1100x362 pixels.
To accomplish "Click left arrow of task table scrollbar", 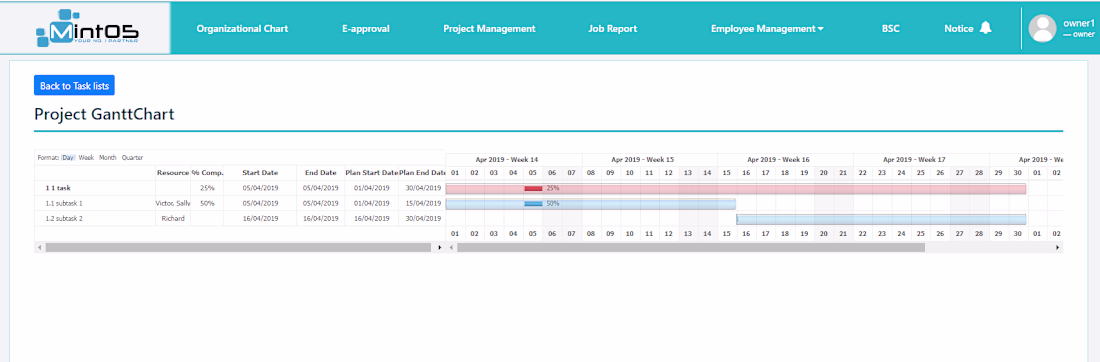I will tap(39, 248).
